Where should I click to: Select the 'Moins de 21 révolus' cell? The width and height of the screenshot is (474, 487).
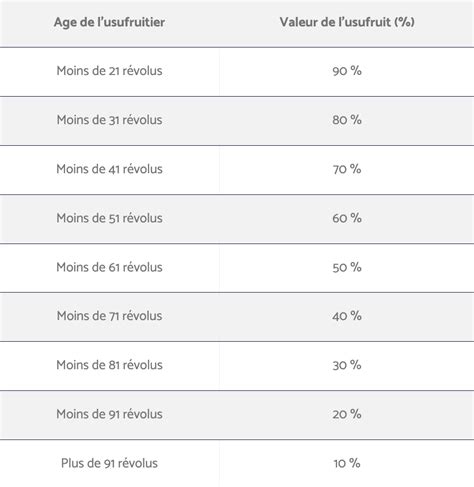(x=109, y=71)
